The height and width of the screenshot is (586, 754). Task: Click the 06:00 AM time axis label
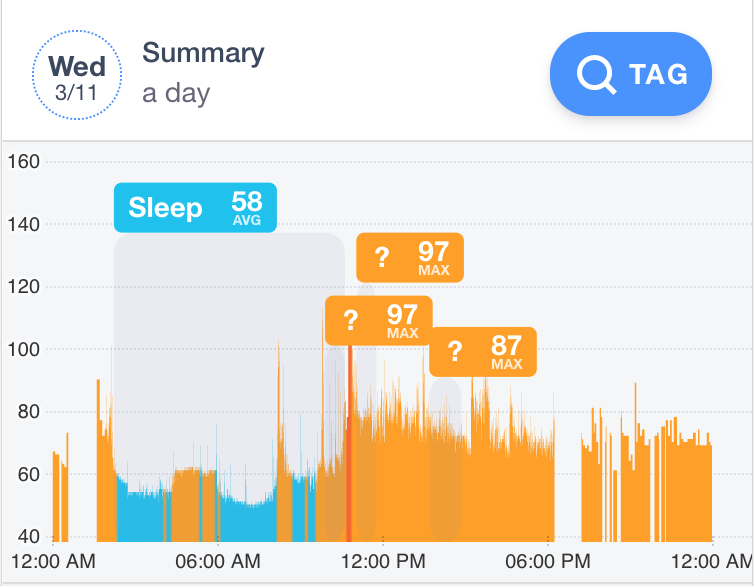tap(218, 561)
